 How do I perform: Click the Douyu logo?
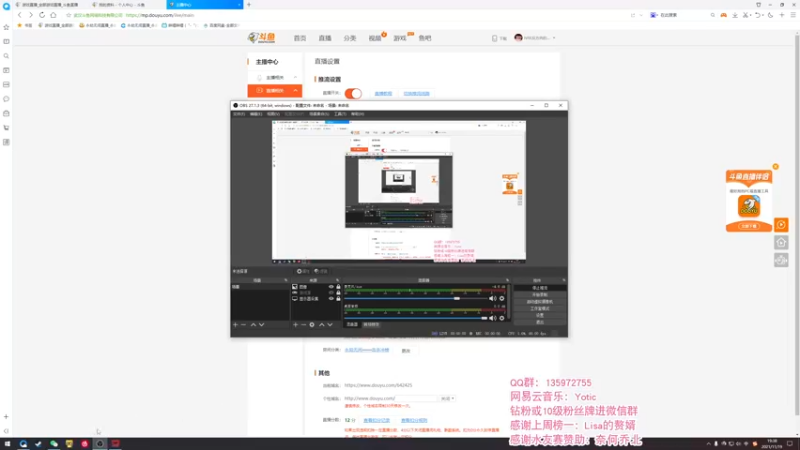tap(262, 38)
